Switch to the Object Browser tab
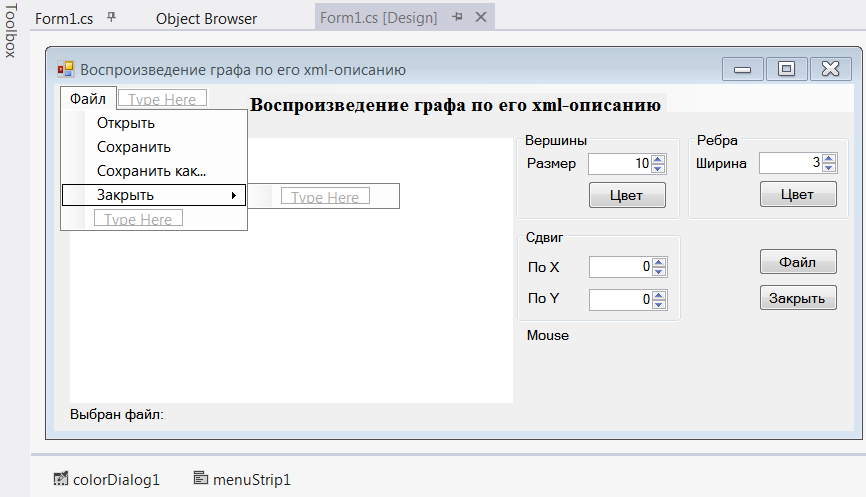This screenshot has width=866, height=497. 206,19
